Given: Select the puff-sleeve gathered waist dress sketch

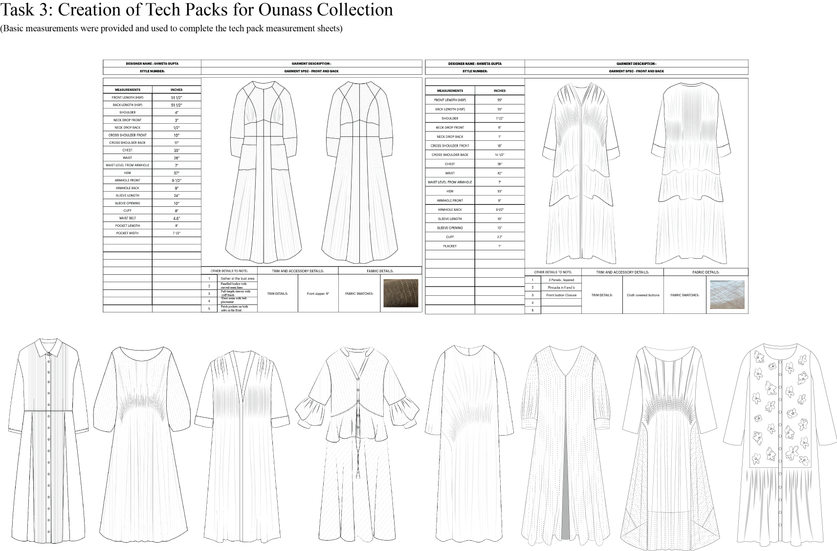Looking at the screenshot, I should point(143,443).
